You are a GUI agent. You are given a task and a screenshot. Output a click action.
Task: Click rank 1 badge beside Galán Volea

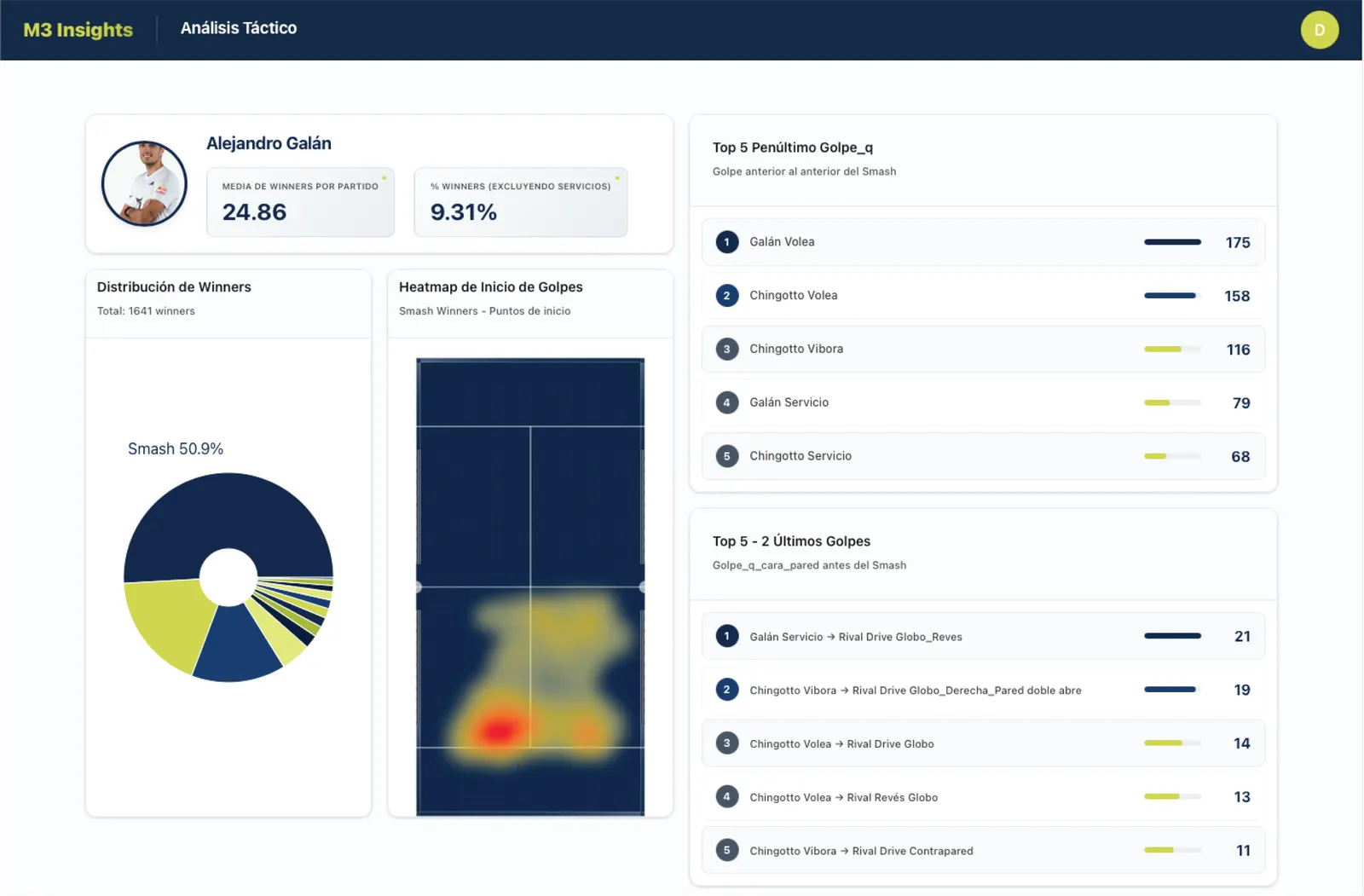[726, 242]
